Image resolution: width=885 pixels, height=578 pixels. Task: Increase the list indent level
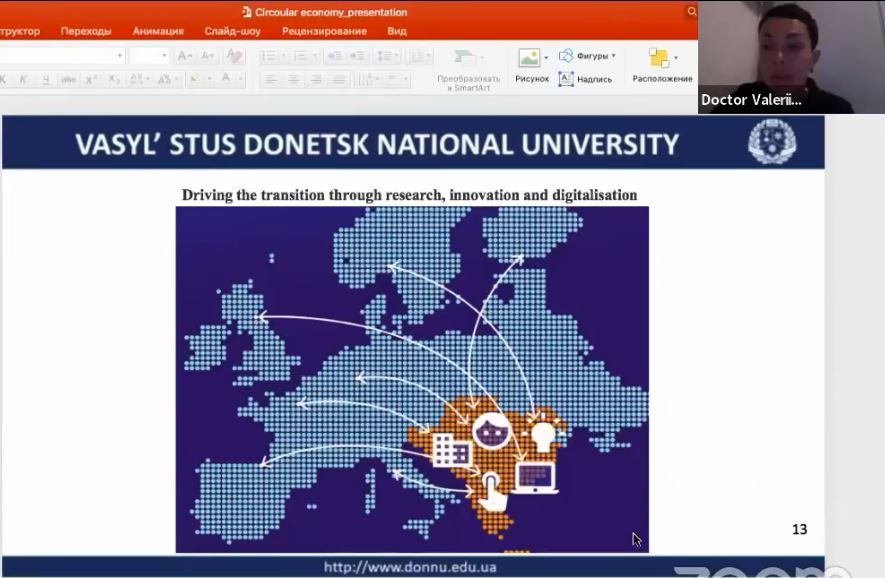tap(357, 56)
